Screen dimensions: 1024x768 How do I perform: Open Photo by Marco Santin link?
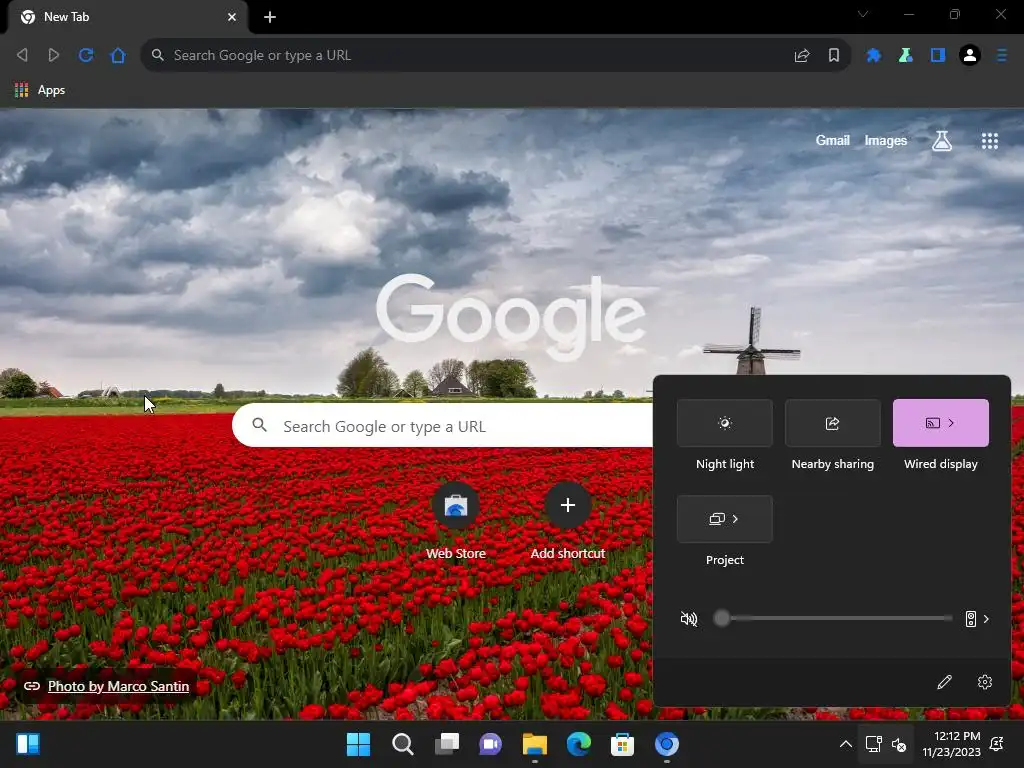pyautogui.click(x=118, y=686)
